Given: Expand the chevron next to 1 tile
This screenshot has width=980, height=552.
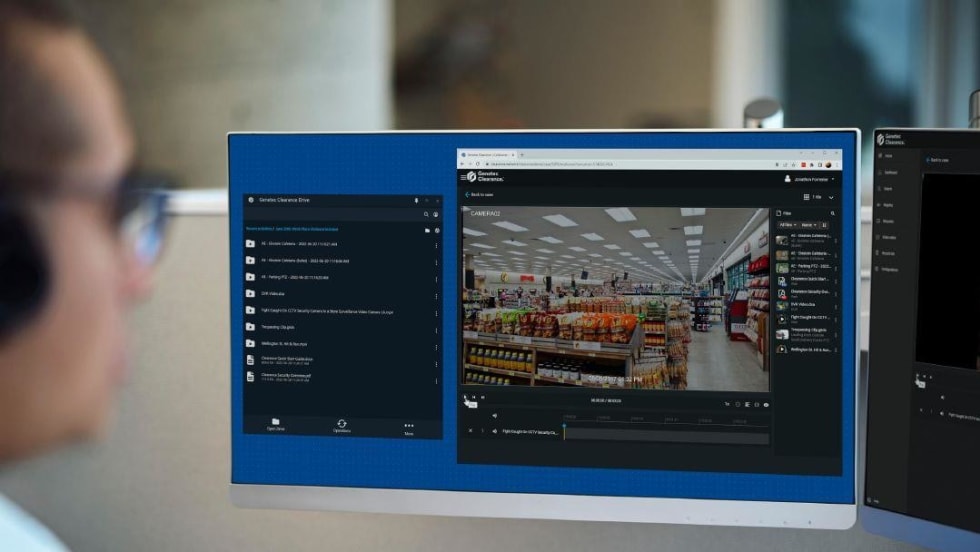Looking at the screenshot, I should coord(830,197).
